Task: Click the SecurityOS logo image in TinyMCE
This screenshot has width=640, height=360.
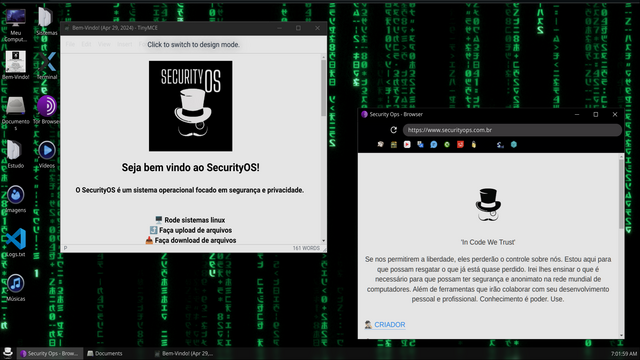Action: point(191,106)
